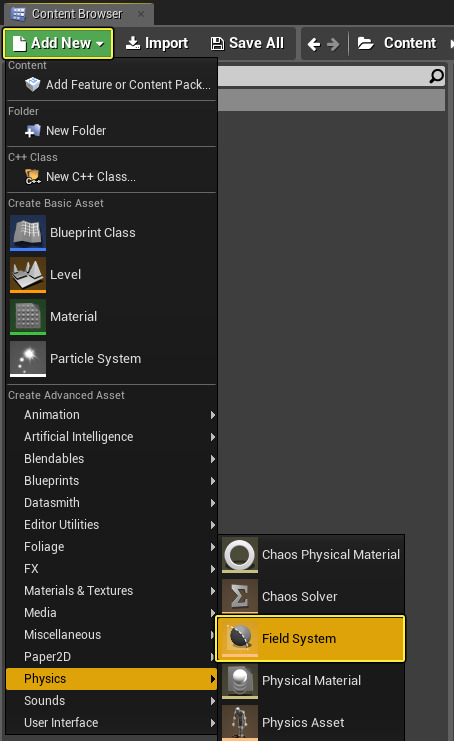Click the Particle System sparkle icon

pos(28,359)
